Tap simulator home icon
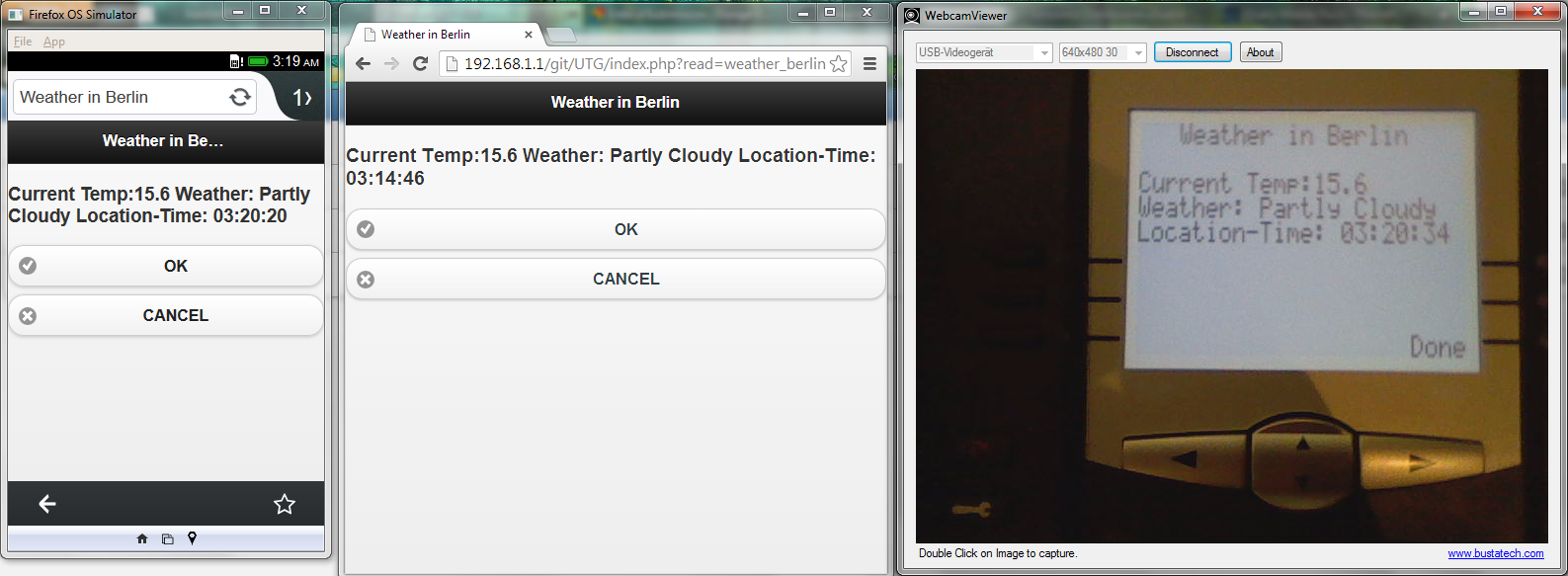Image resolution: width=1568 pixels, height=576 pixels. [142, 538]
